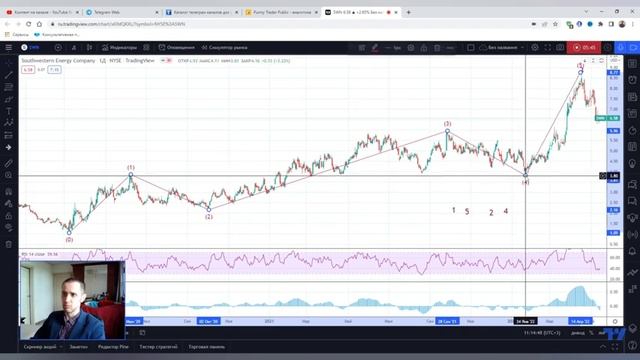This screenshot has height=360, width=640.
Task: Select the trend line drawing tool
Action: tap(9, 76)
